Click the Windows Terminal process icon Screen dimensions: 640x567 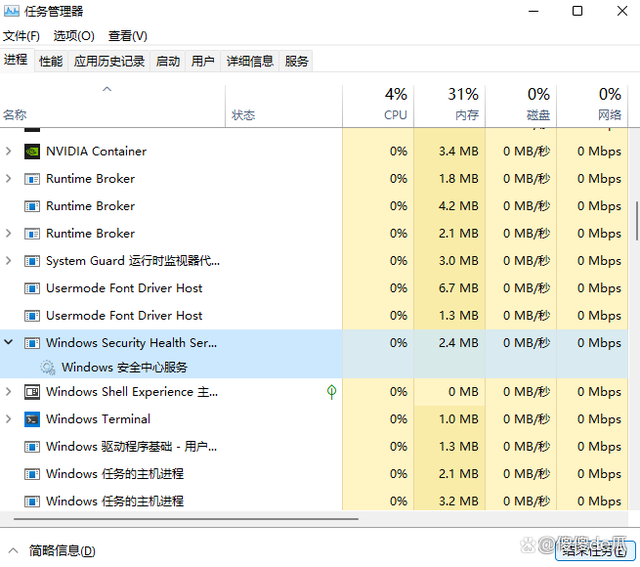click(32, 419)
